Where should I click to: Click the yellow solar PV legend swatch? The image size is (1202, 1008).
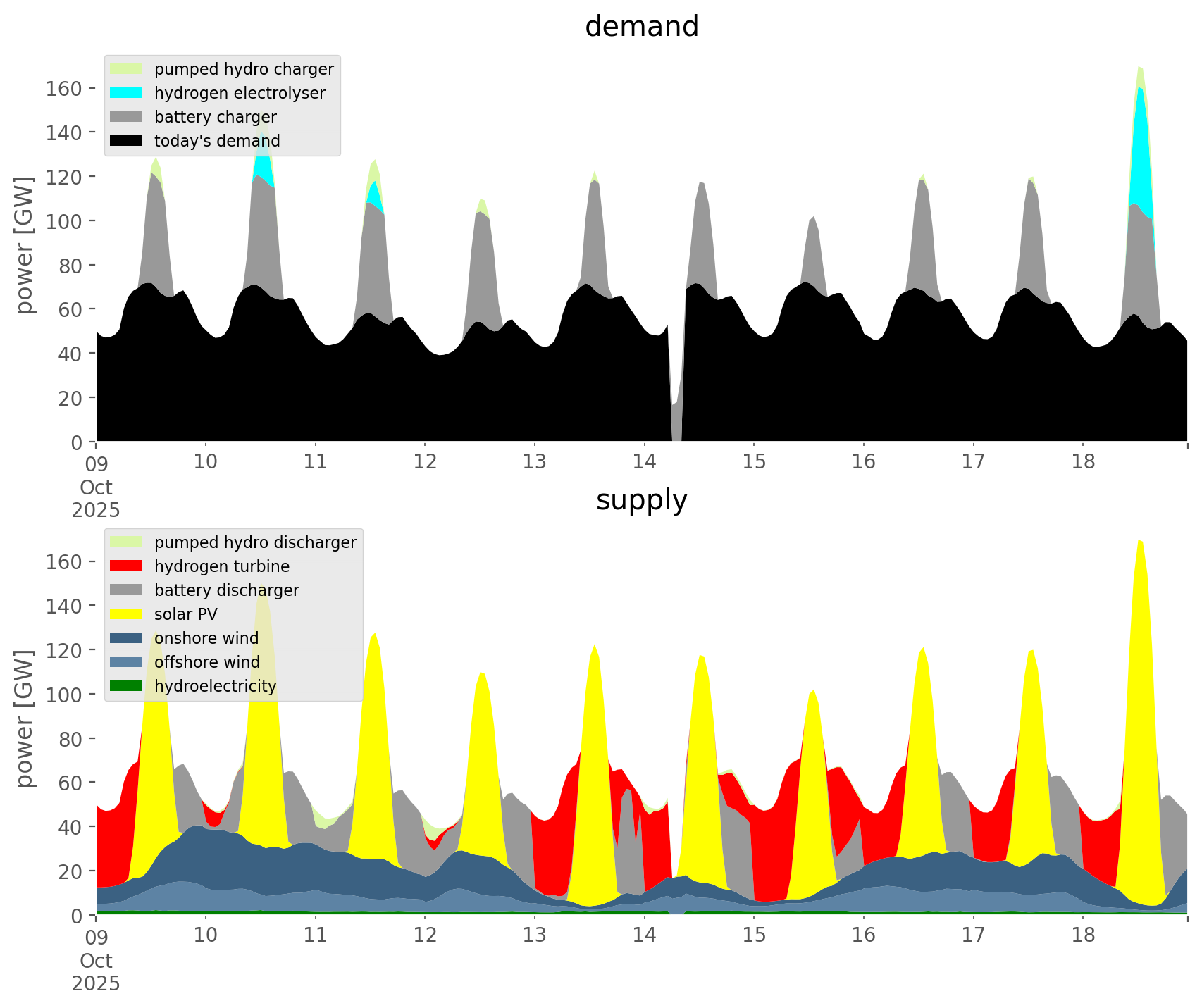tap(126, 614)
